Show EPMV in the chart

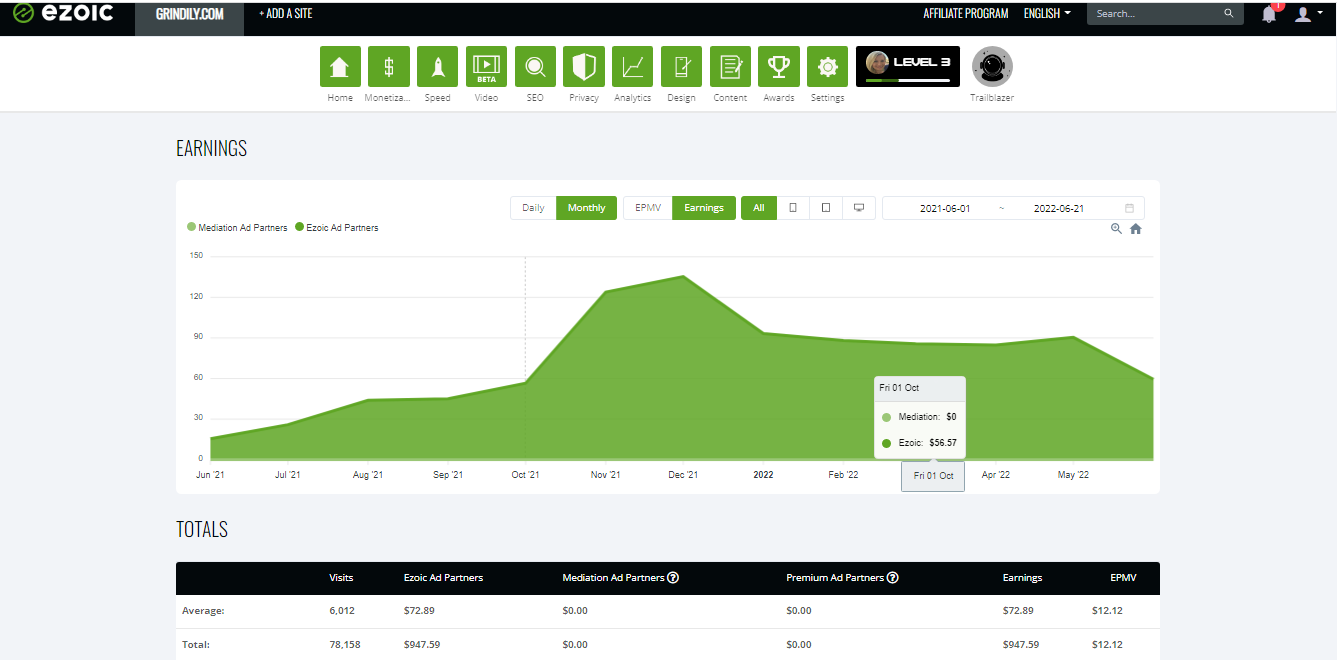pos(648,208)
